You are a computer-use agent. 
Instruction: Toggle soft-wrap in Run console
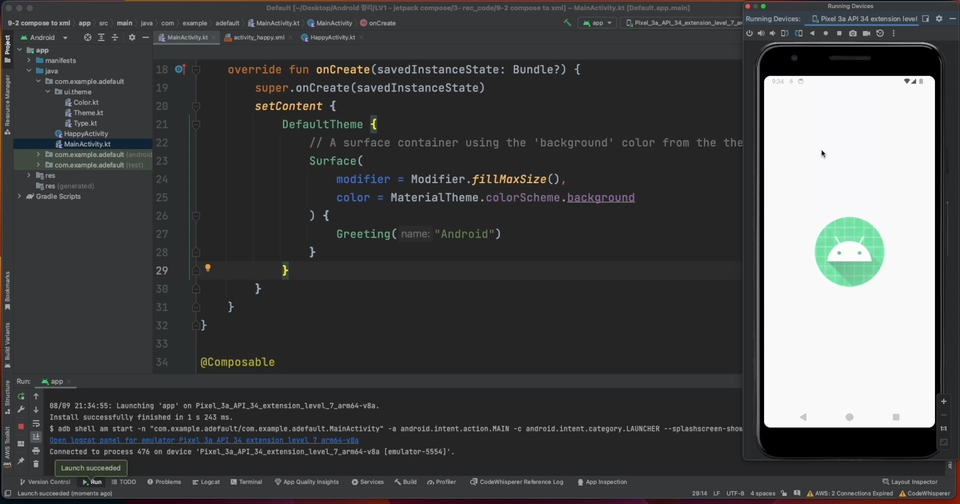point(36,423)
